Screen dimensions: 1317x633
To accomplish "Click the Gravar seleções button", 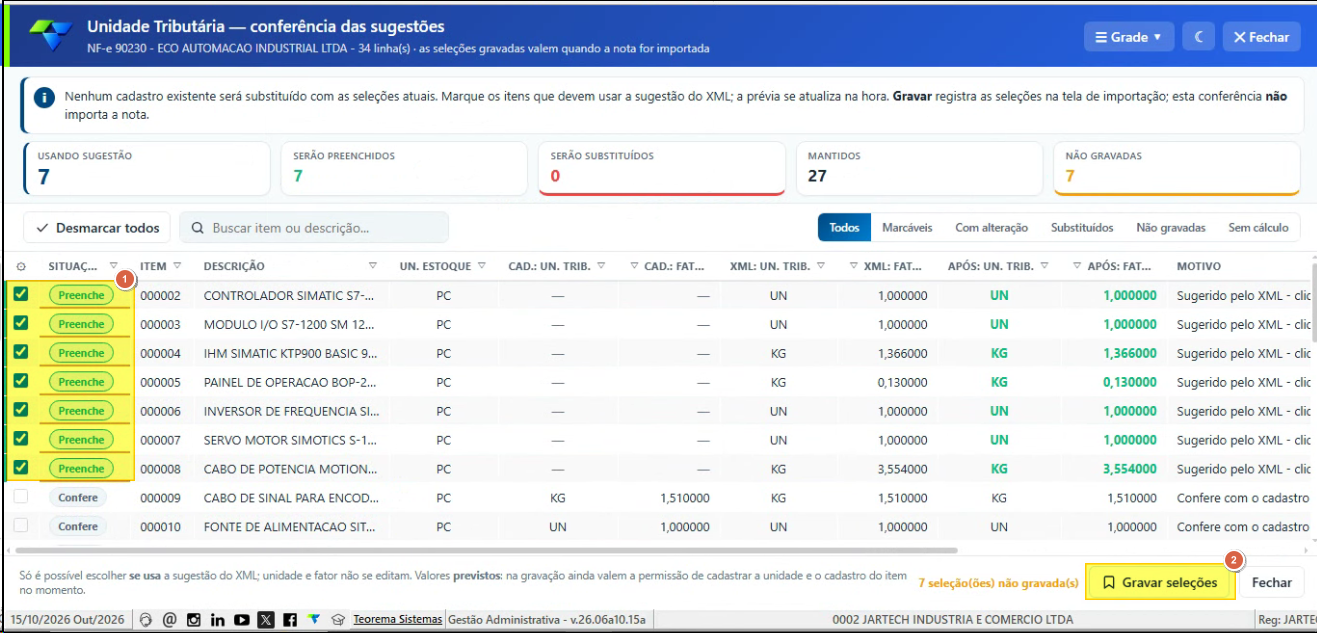I will coord(1160,582).
